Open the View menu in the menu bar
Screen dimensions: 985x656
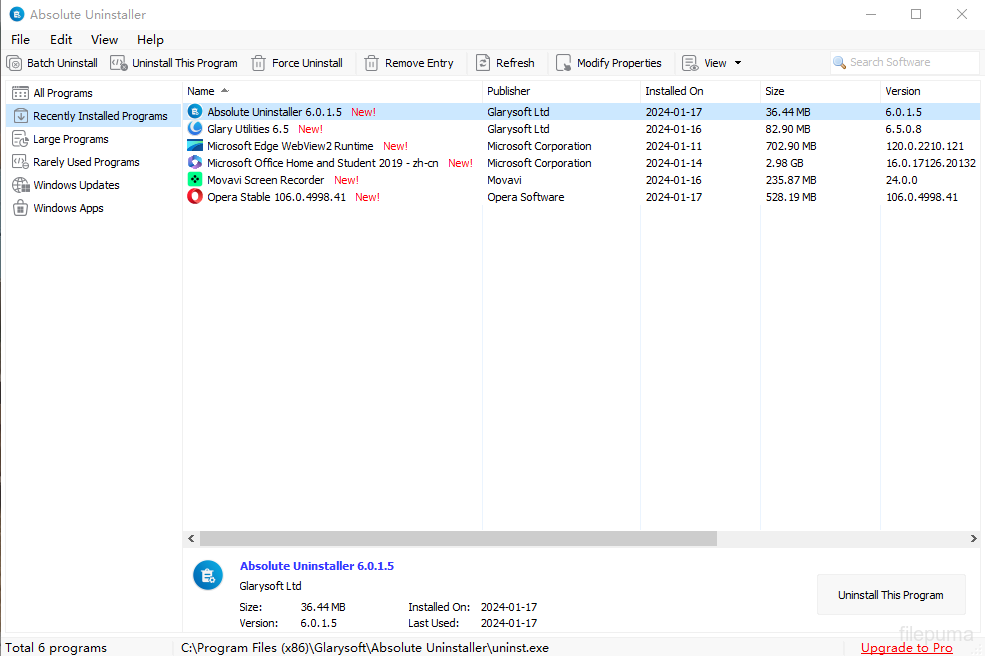pos(104,40)
